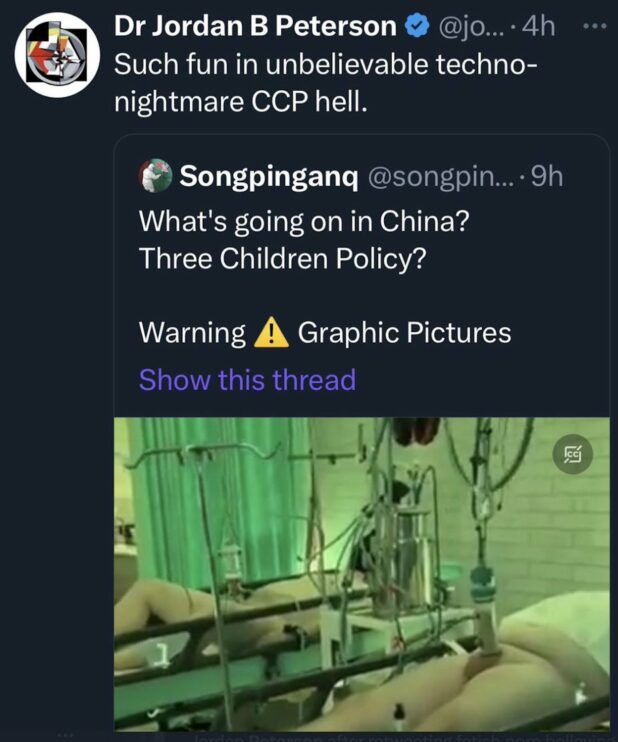Open the "Dr Jordan B Peterson" display name
The height and width of the screenshot is (742, 618).
(x=256, y=27)
